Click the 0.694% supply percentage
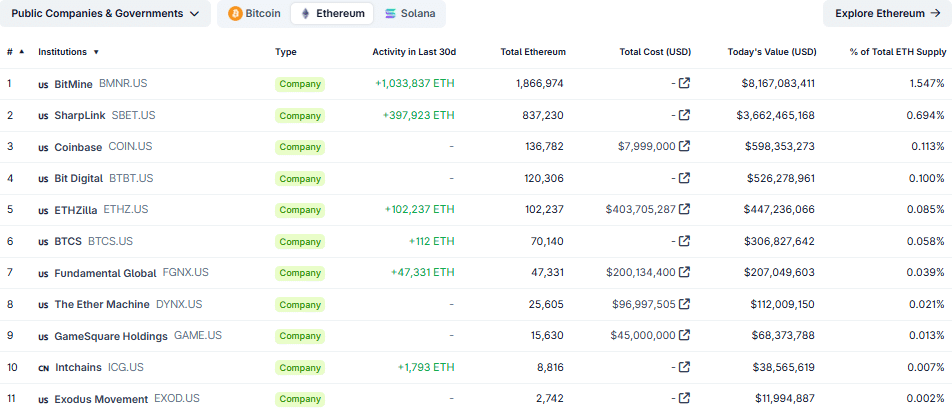 click(926, 115)
